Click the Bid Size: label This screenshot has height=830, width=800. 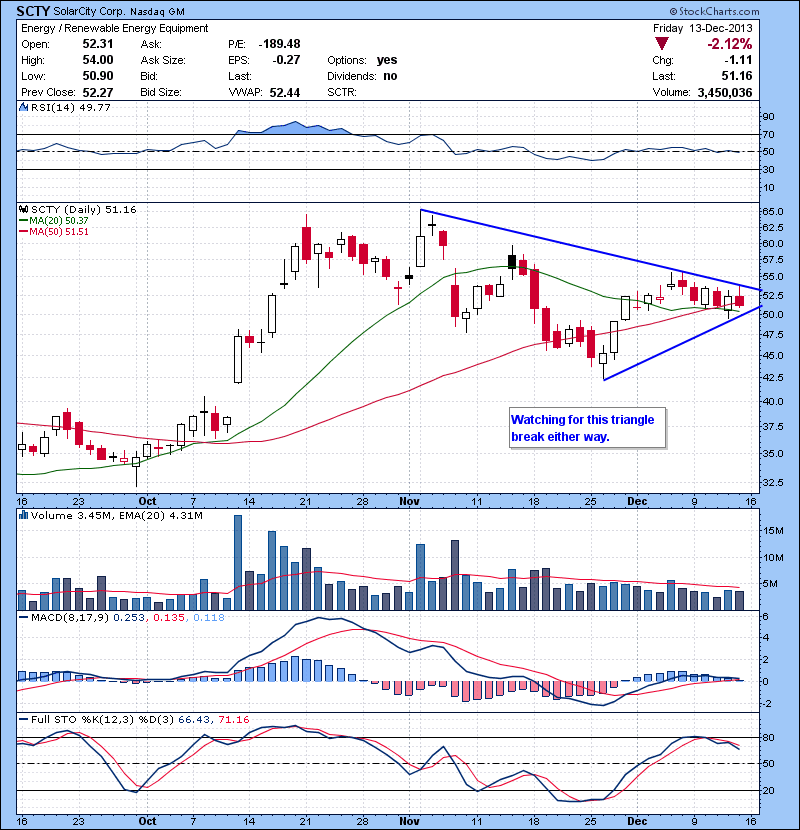pos(161,93)
